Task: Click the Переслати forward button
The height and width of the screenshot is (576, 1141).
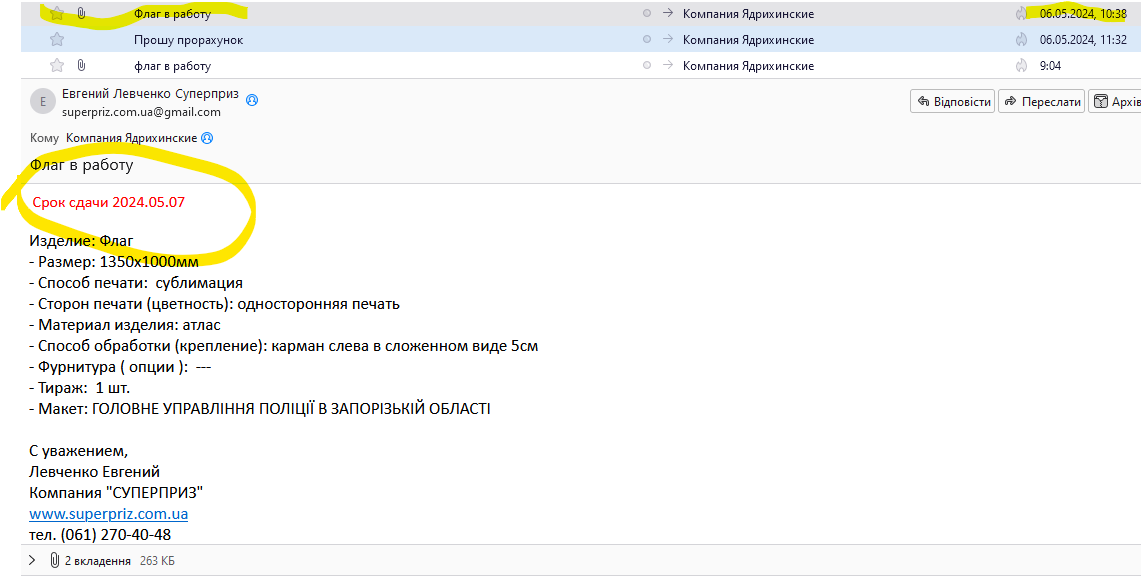Action: coord(1042,102)
